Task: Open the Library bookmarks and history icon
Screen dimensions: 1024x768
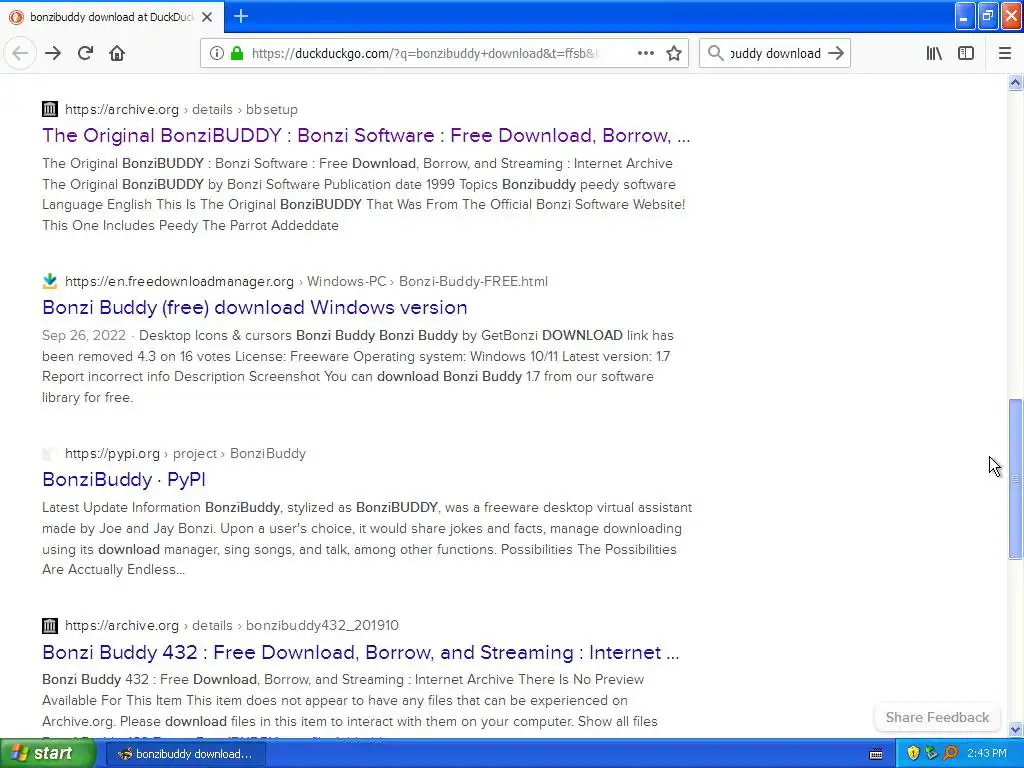Action: pyautogui.click(x=934, y=53)
